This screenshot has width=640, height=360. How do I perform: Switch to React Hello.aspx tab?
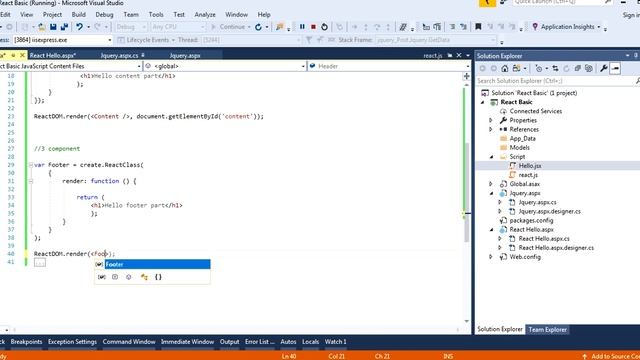click(x=53, y=56)
